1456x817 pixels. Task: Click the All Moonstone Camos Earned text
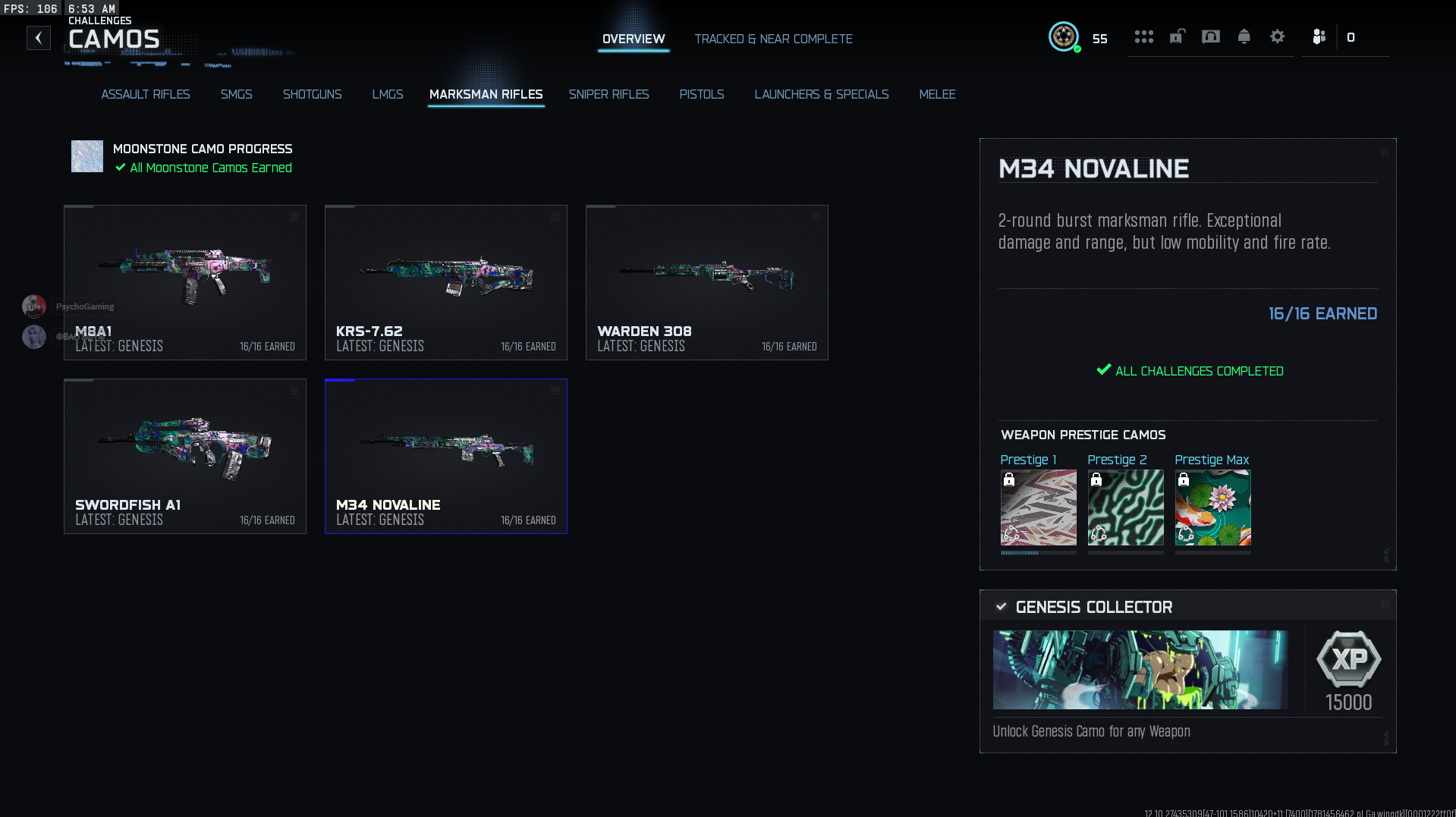point(211,168)
